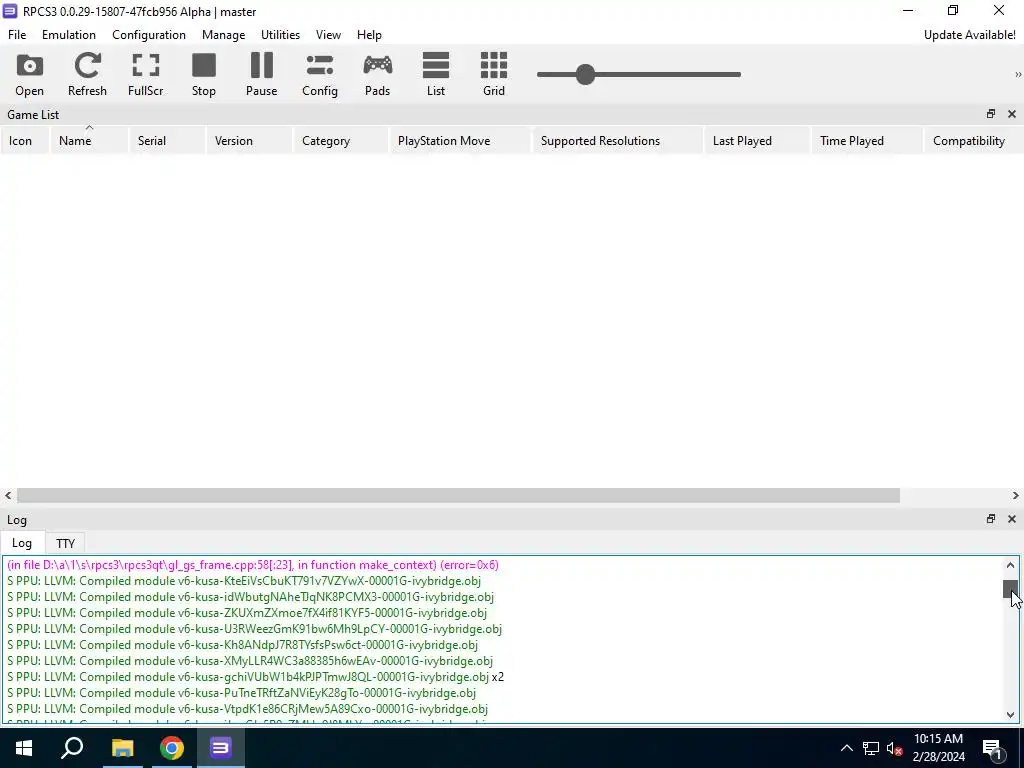This screenshot has height=768, width=1024.
Task: Open the taskbar clock and date
Action: (x=938, y=748)
